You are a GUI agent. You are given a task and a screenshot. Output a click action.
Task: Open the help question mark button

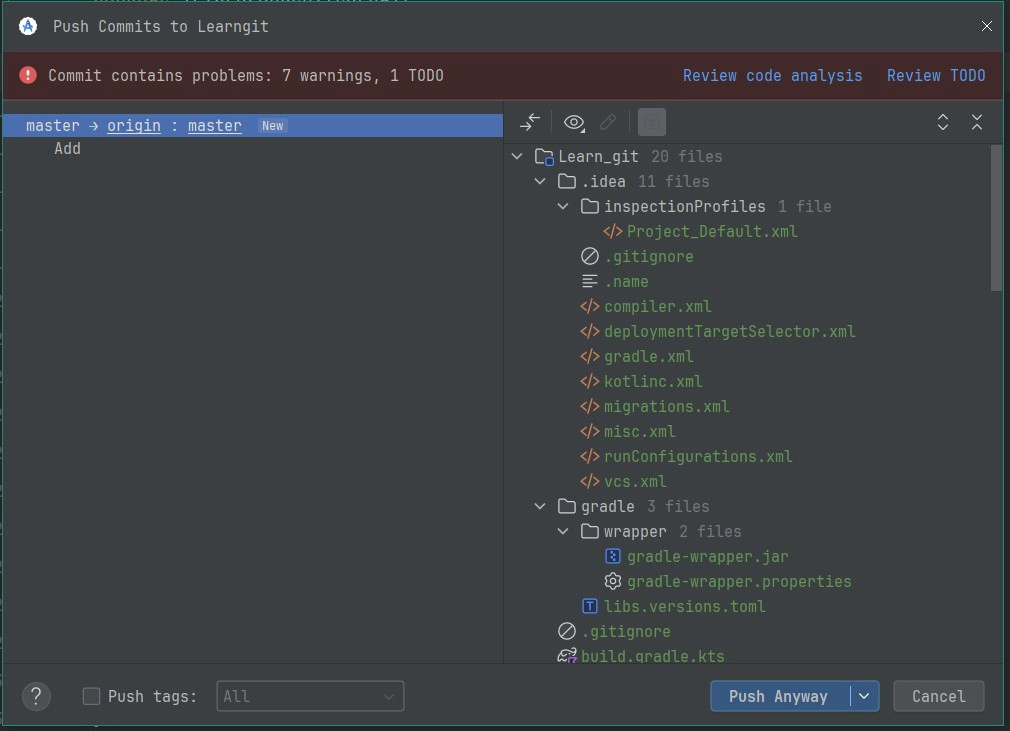click(36, 697)
